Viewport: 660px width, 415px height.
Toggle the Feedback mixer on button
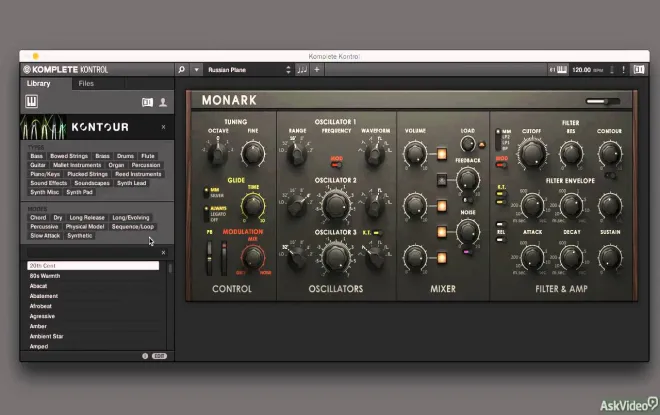[442, 180]
